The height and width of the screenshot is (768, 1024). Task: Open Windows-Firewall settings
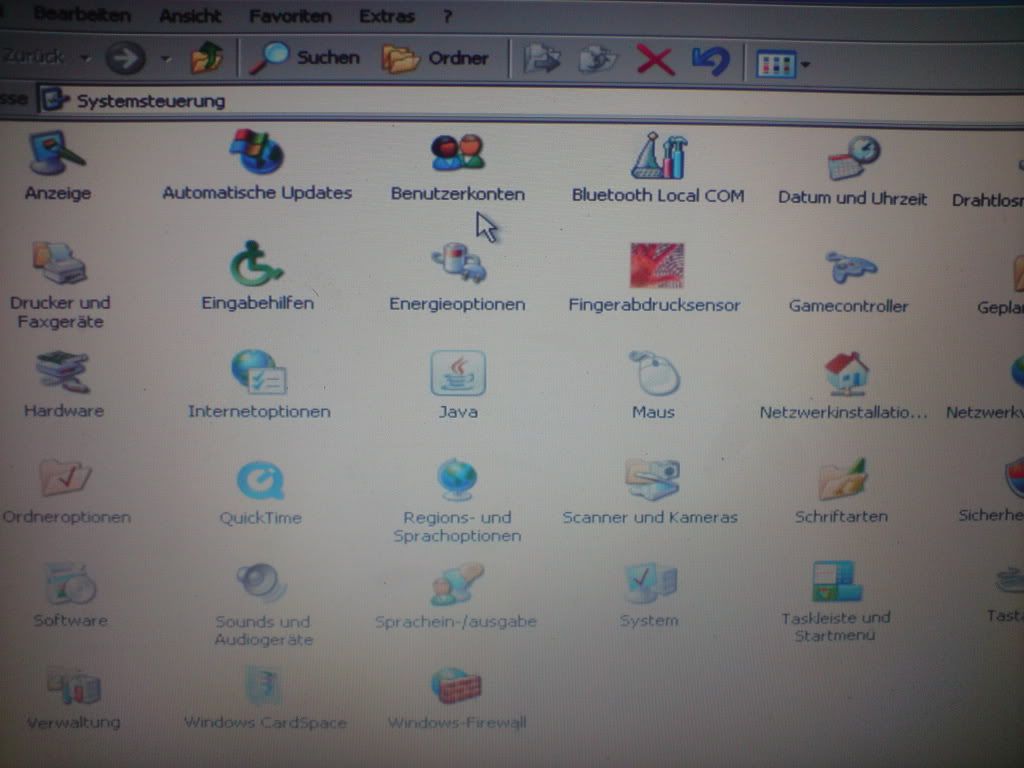(x=456, y=698)
